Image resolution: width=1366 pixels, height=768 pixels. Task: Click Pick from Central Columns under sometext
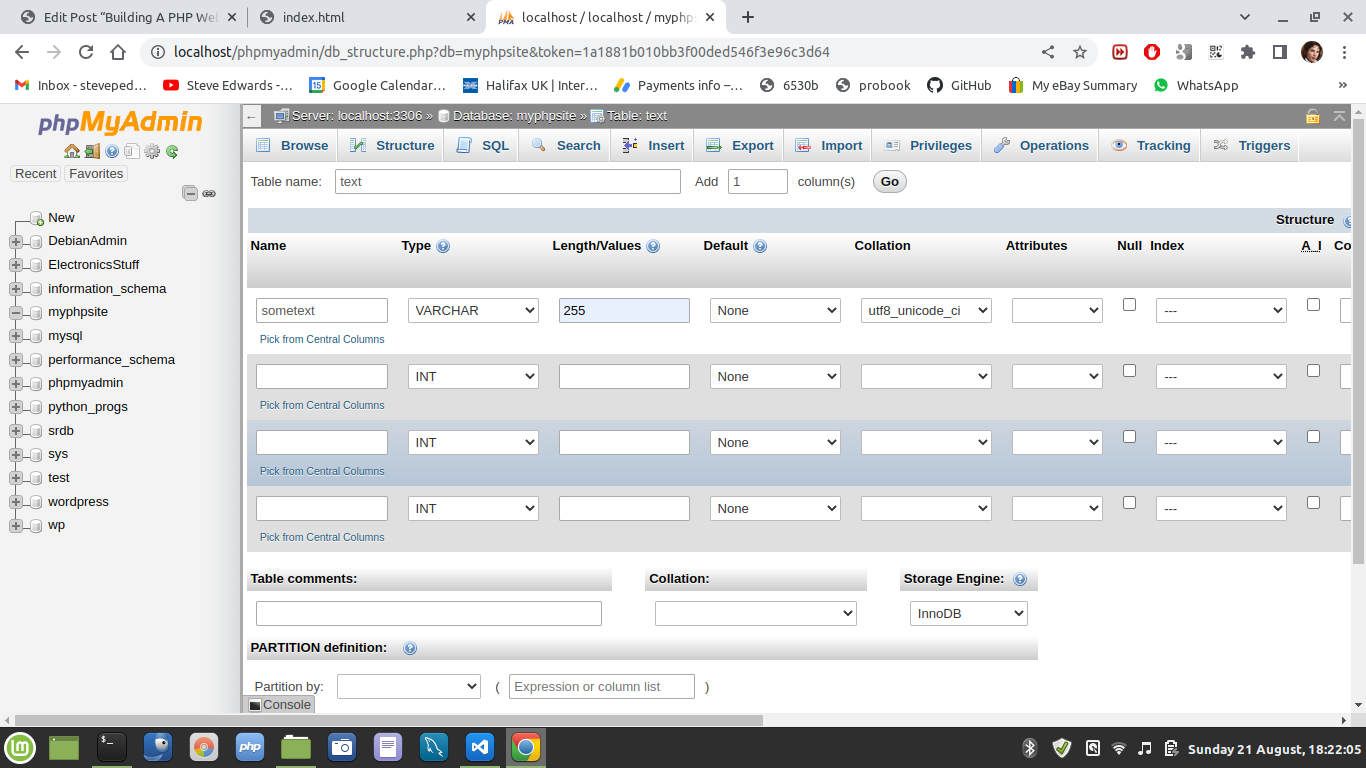322,340
